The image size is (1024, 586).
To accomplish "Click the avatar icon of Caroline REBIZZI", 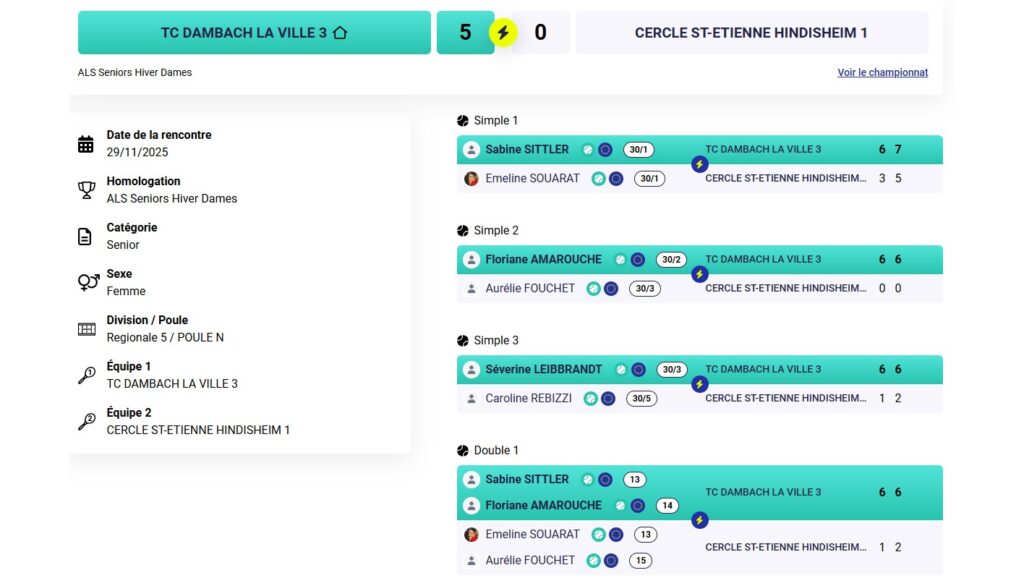I will tap(471, 399).
